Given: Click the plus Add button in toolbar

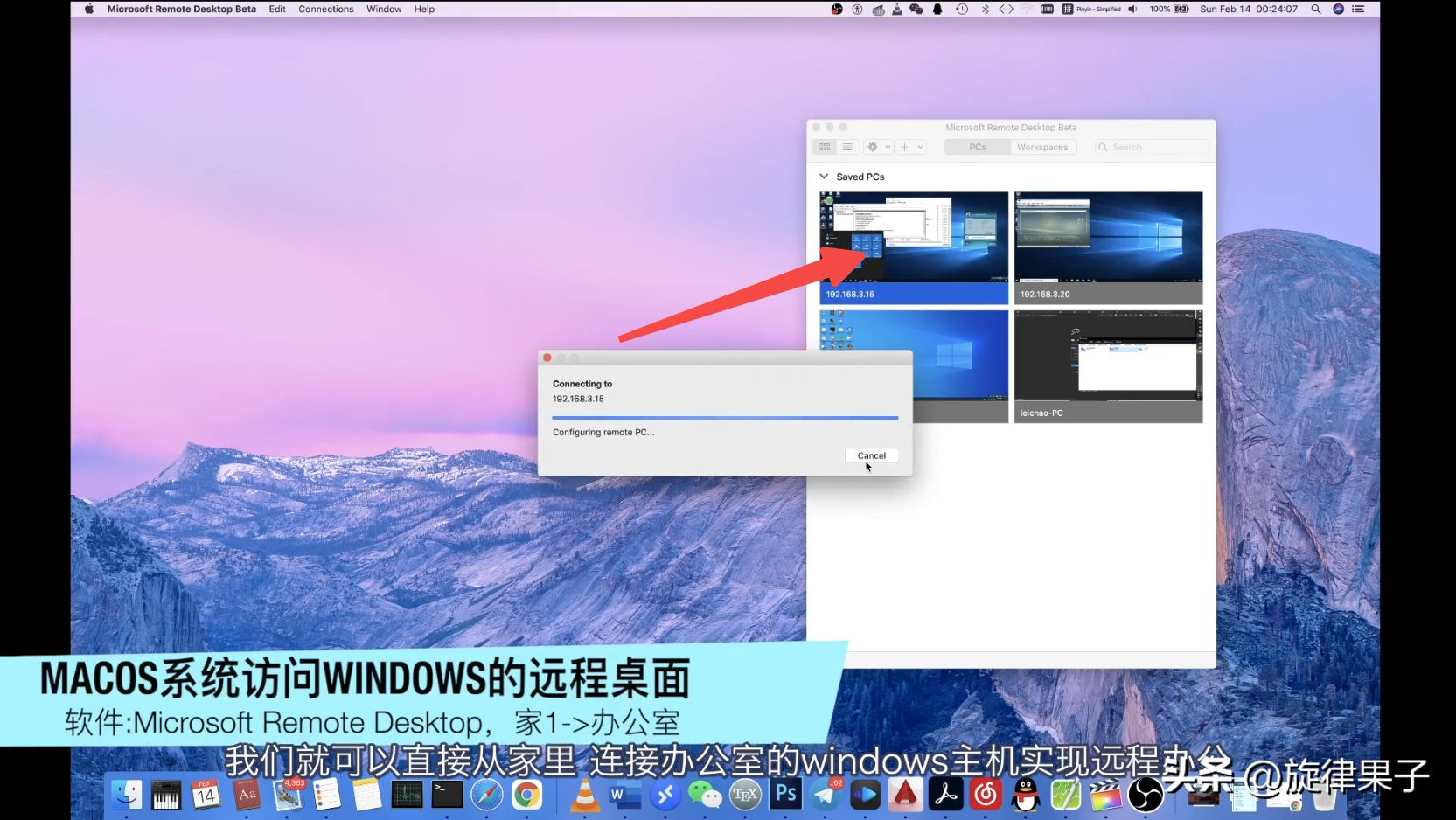Looking at the screenshot, I should [x=905, y=147].
